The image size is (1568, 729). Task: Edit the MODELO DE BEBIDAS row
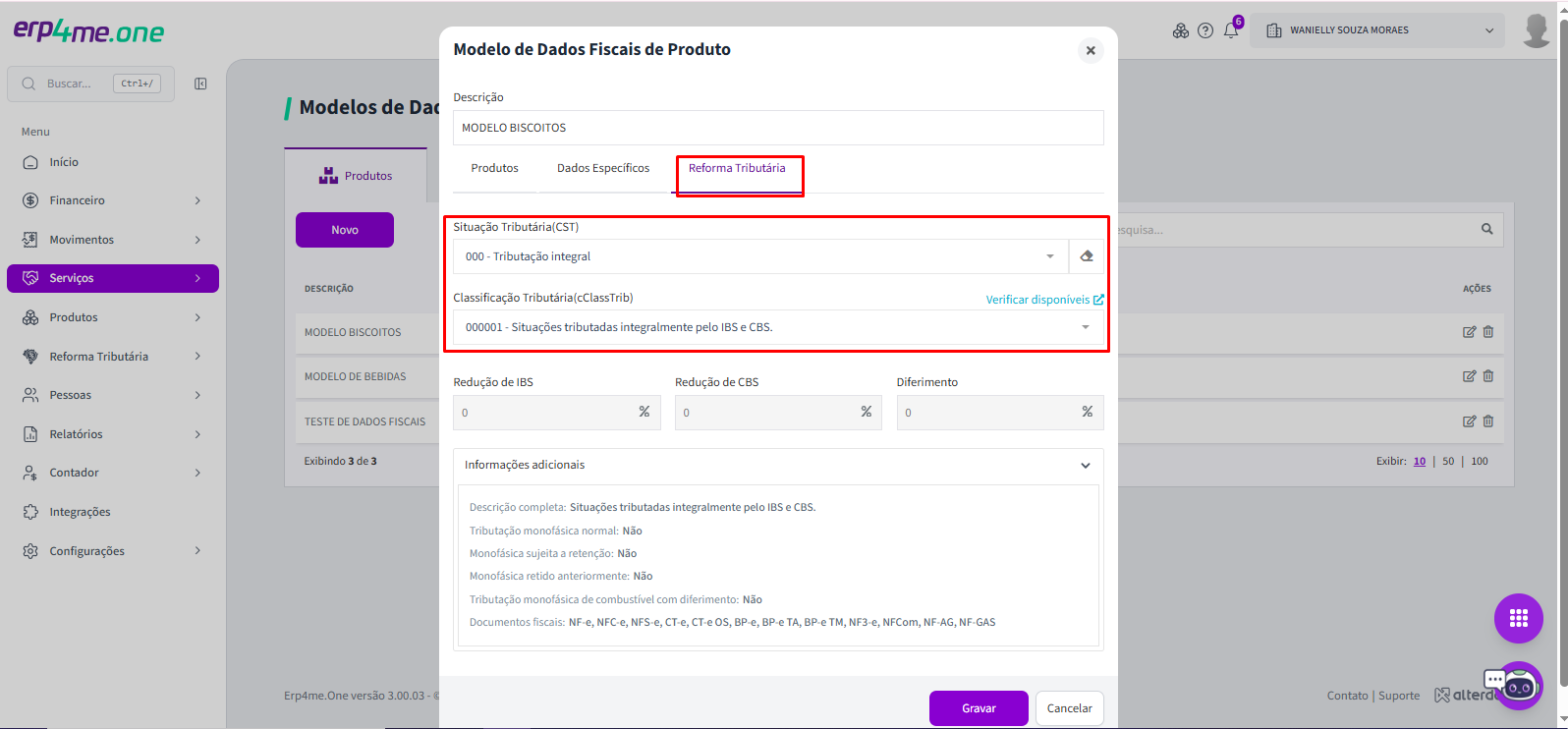1469,376
